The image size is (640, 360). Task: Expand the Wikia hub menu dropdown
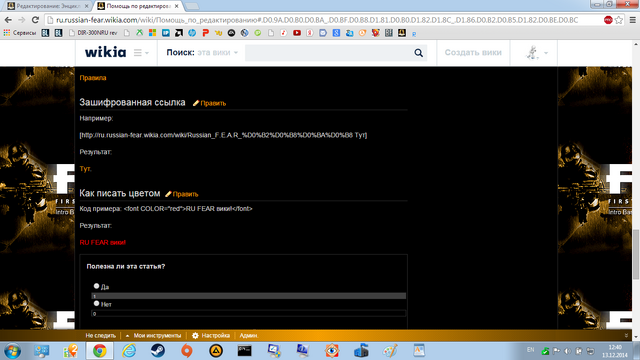point(141,53)
